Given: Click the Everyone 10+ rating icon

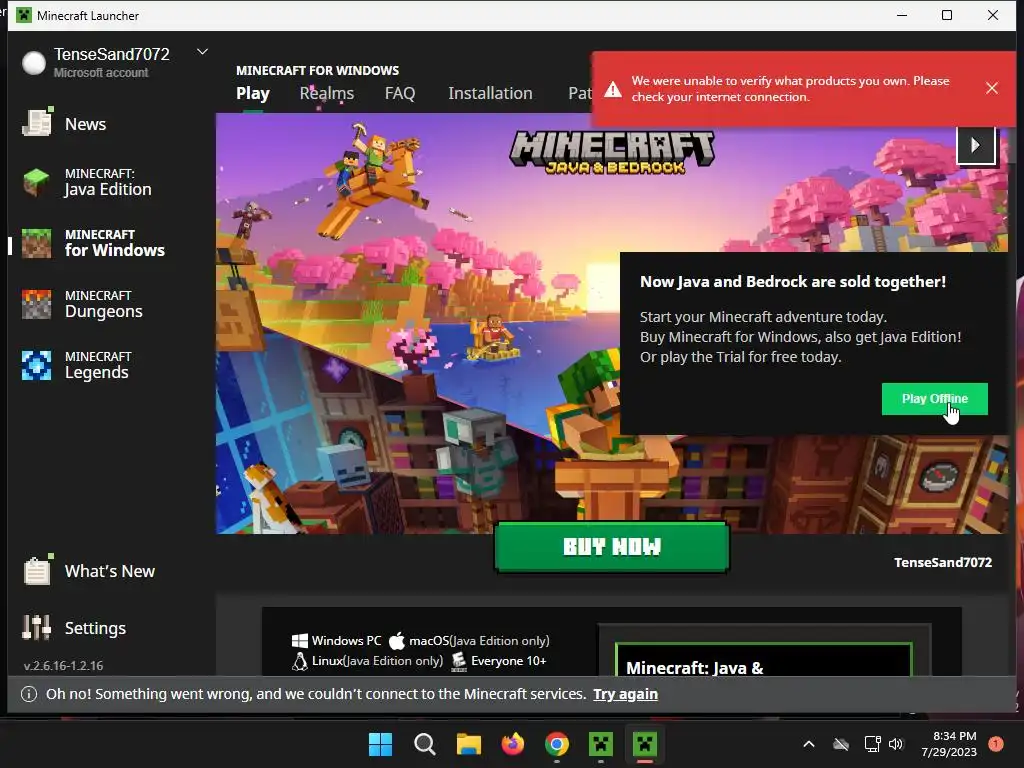Looking at the screenshot, I should 459,662.
